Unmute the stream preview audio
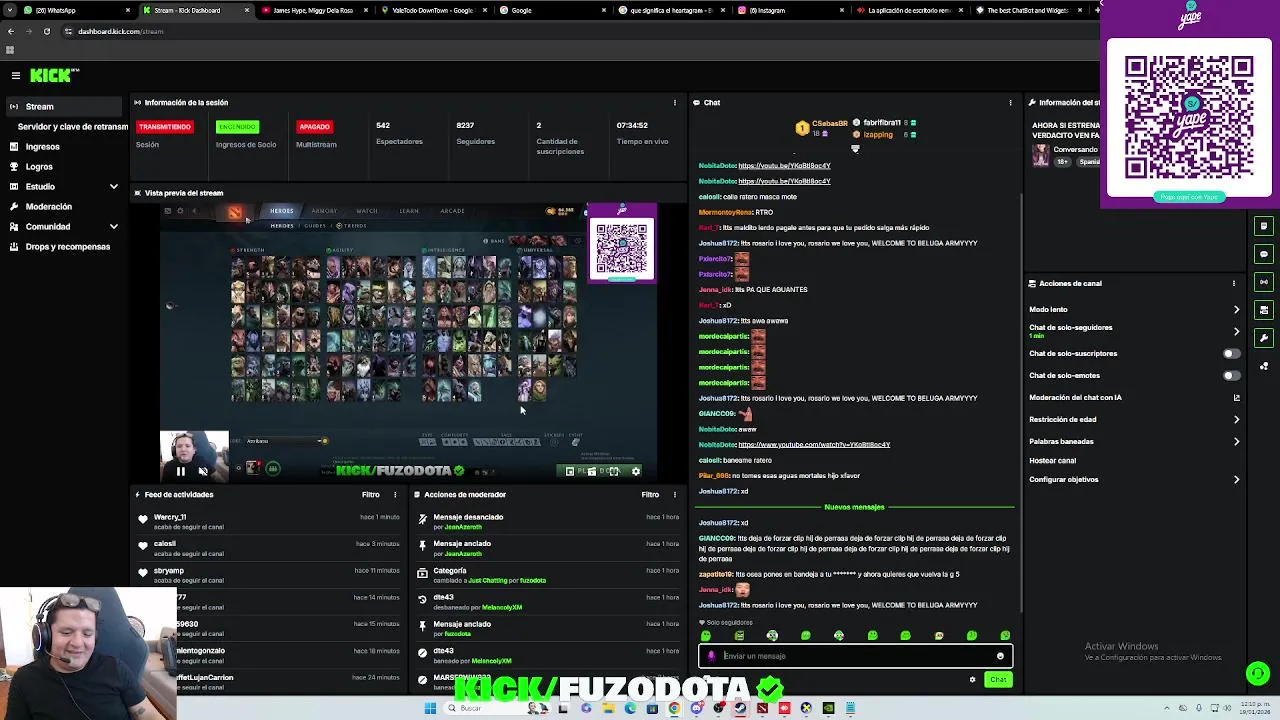This screenshot has height=720, width=1280. pyautogui.click(x=203, y=471)
